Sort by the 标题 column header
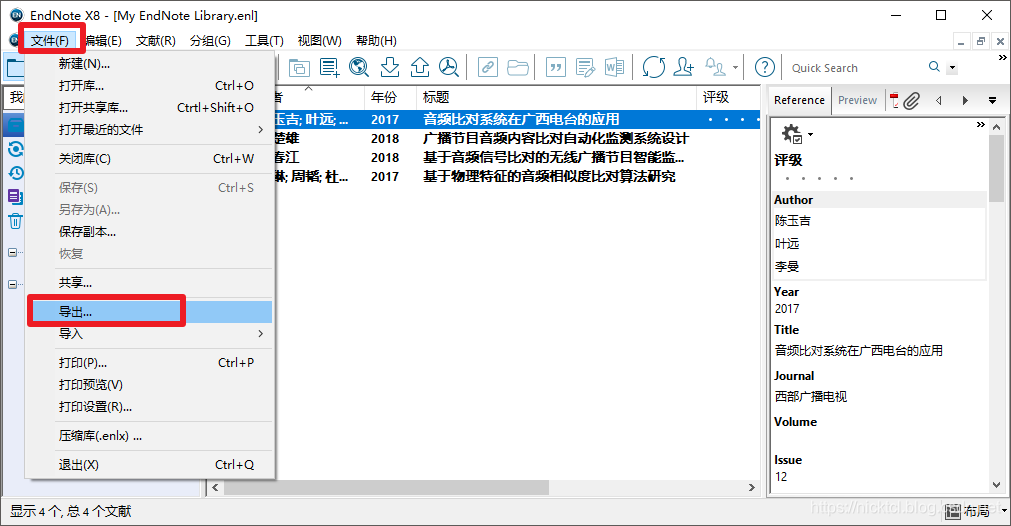 tap(556, 97)
